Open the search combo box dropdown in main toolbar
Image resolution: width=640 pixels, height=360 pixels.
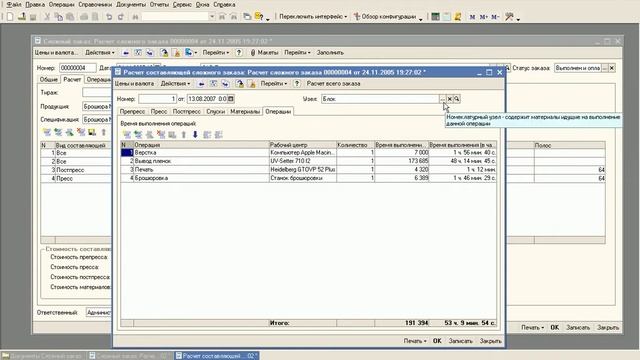[212, 17]
